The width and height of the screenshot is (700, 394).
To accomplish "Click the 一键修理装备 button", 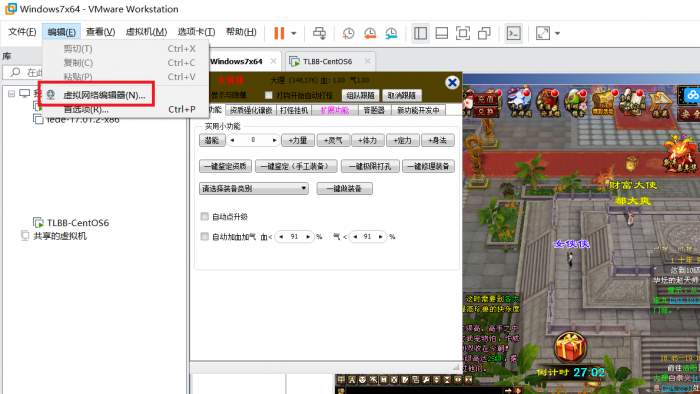I will 429,166.
